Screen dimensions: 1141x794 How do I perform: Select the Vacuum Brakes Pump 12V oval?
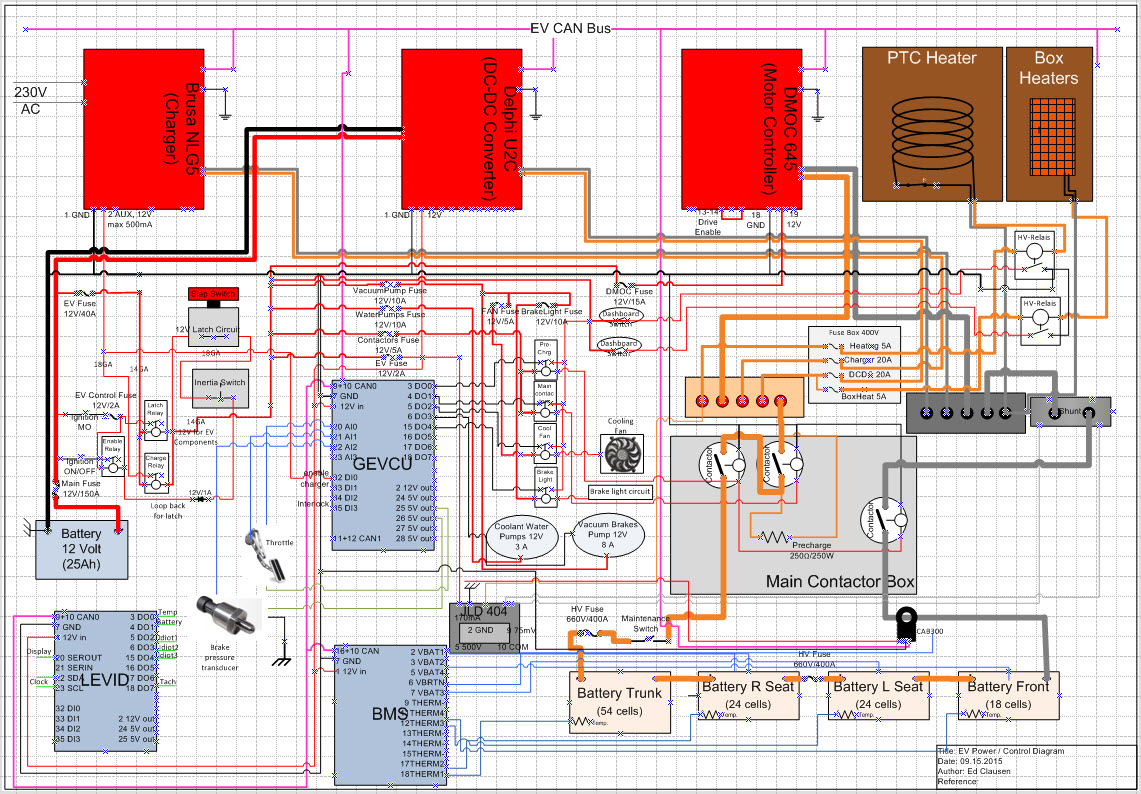coord(609,533)
